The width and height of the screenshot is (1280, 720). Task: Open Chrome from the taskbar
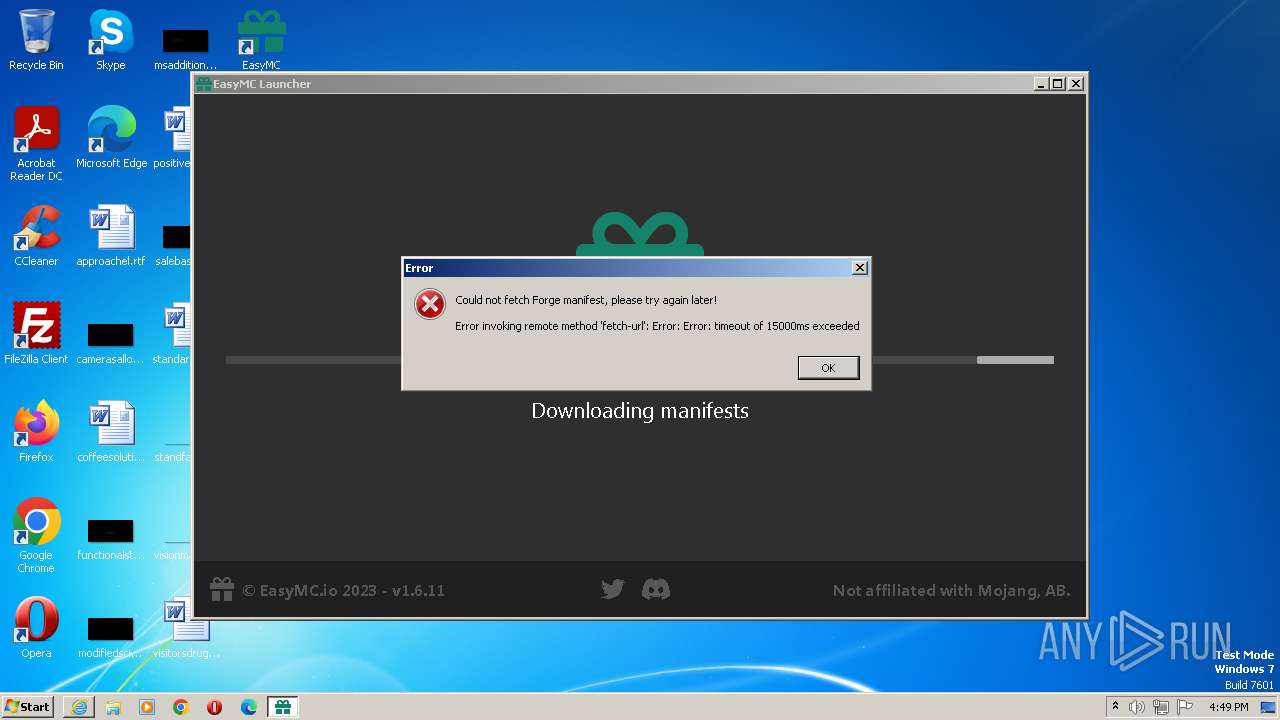pyautogui.click(x=181, y=707)
